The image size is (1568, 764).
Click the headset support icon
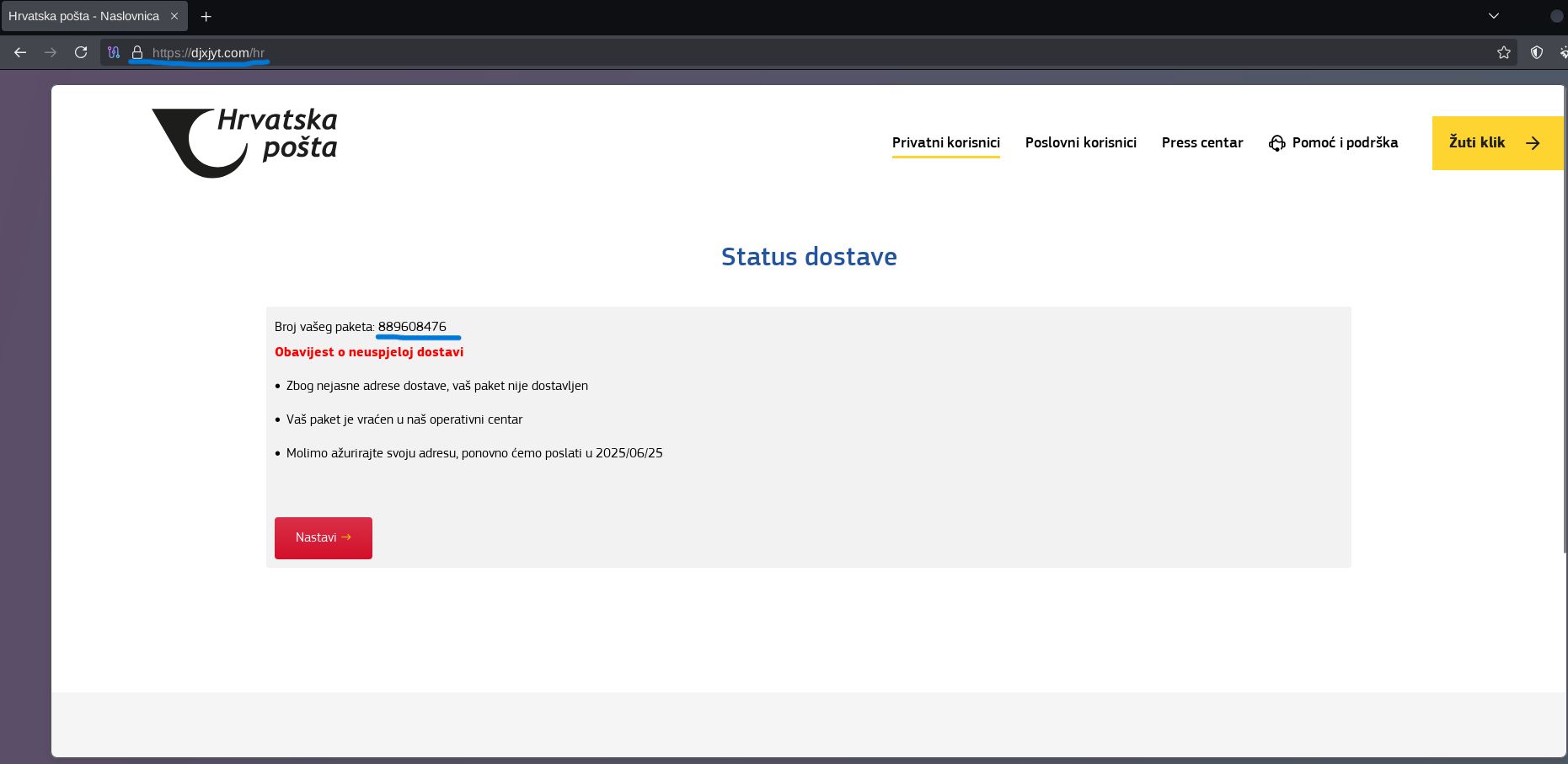tap(1277, 143)
